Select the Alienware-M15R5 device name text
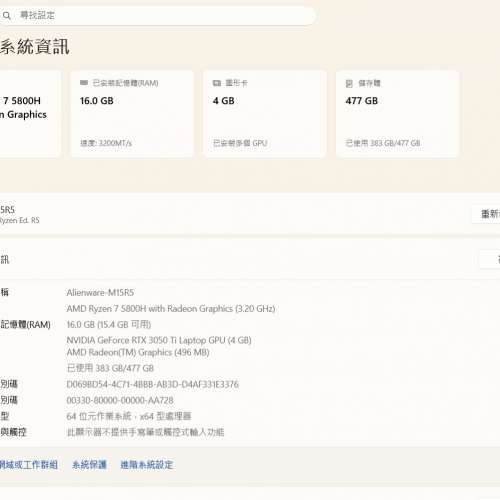 [x=100, y=293]
